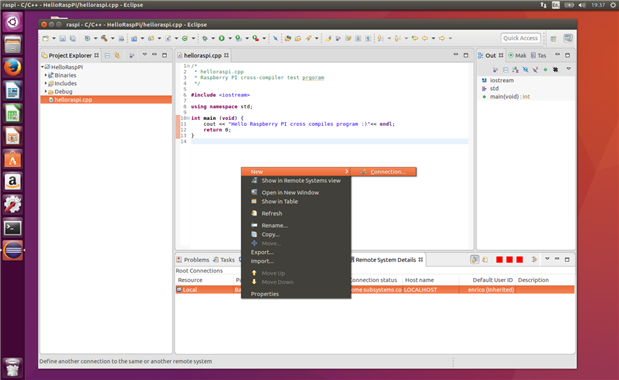Image resolution: width=619 pixels, height=380 pixels.
Task: Open Ubuntu Software from the launcher
Action: (13, 159)
